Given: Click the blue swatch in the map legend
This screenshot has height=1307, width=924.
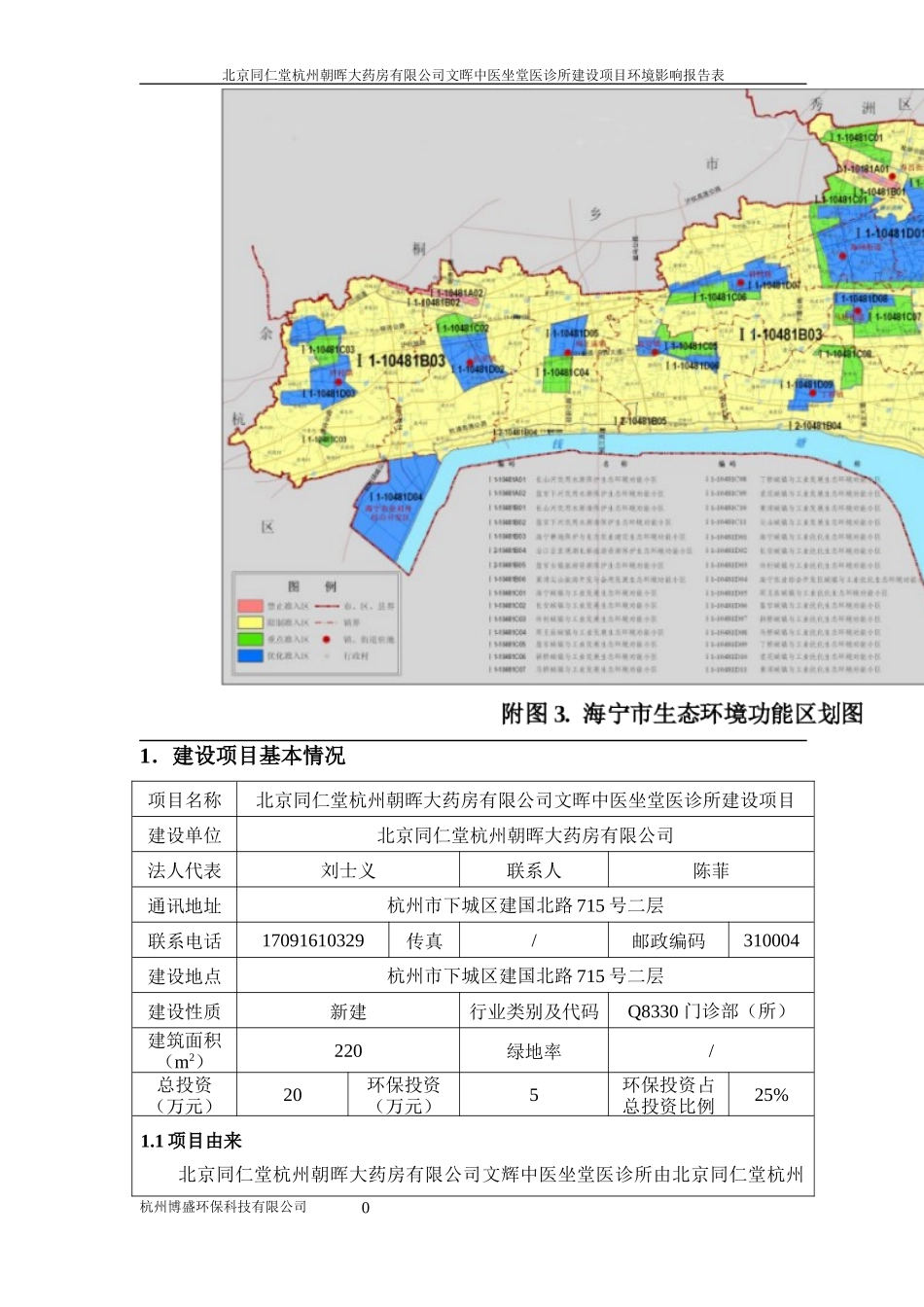Looking at the screenshot, I should [x=251, y=655].
